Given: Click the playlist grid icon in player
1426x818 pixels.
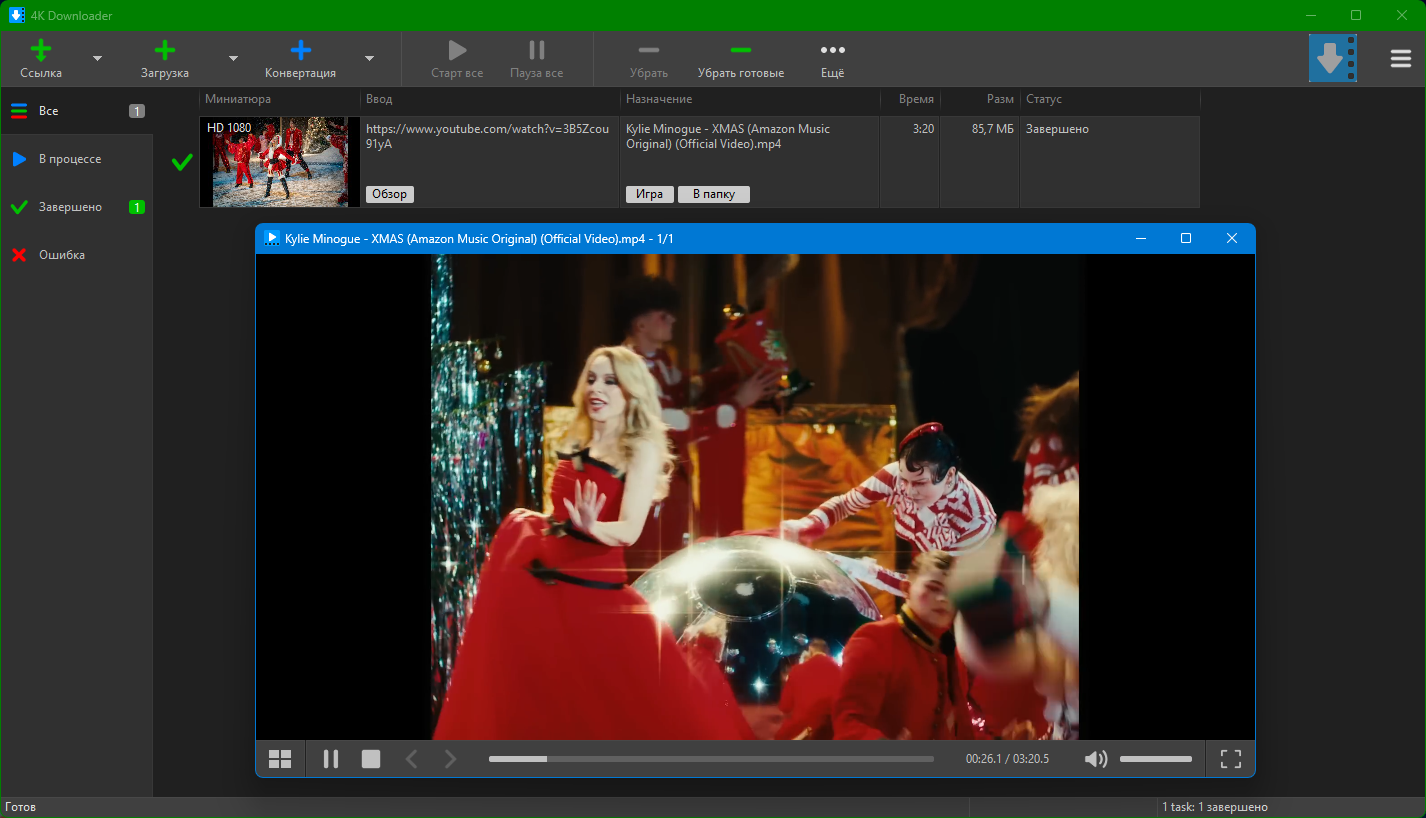Looking at the screenshot, I should point(280,759).
